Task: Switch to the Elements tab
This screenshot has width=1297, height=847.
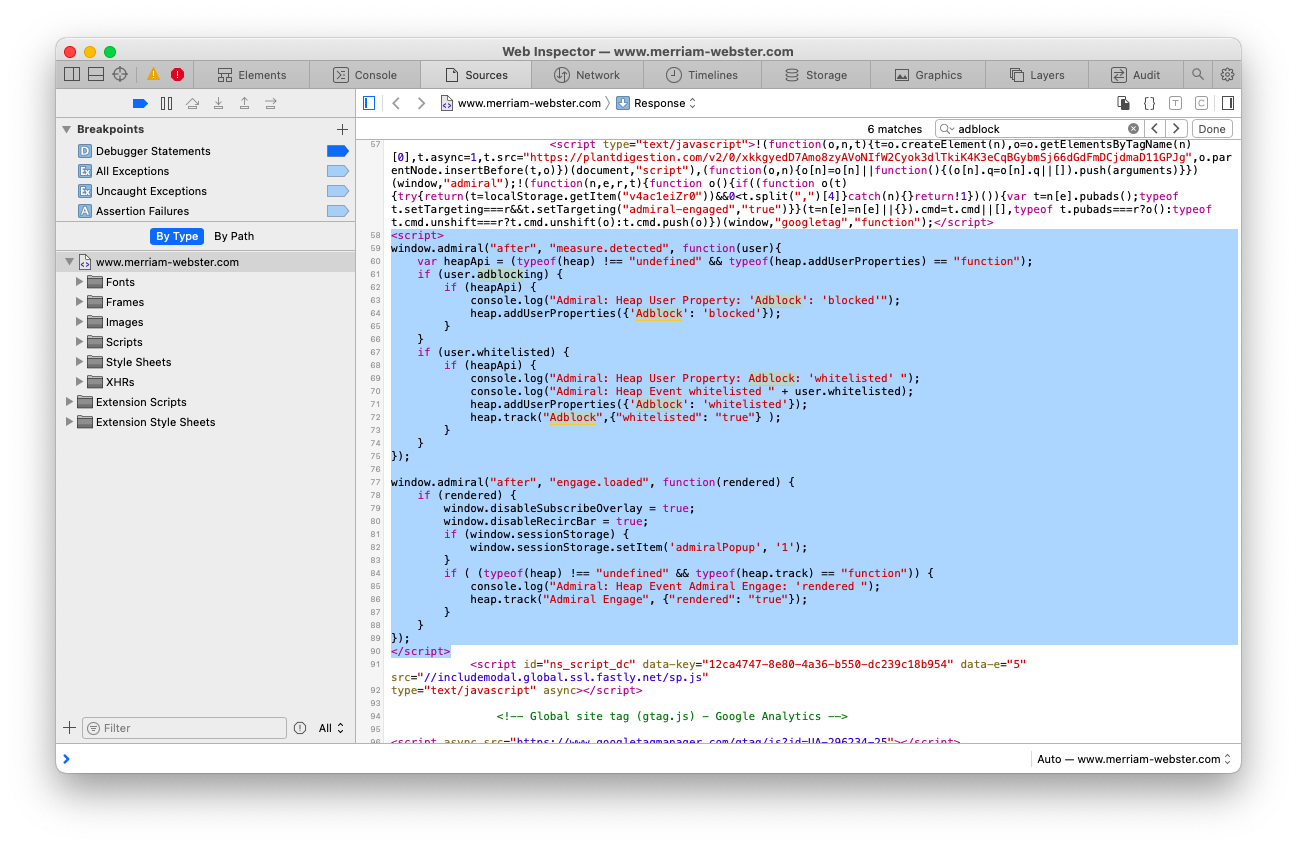Action: (252, 74)
